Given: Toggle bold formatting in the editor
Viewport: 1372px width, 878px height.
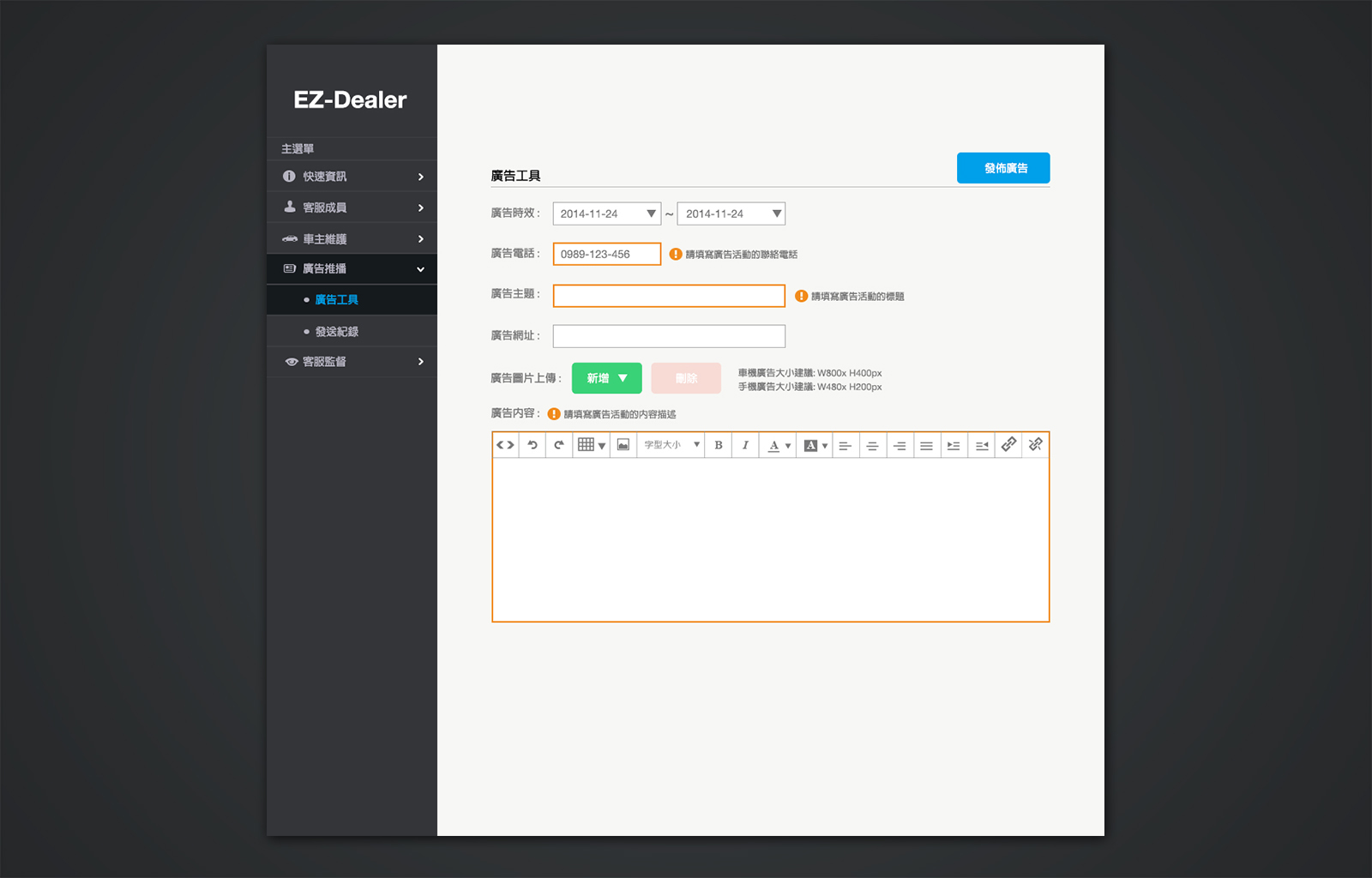Looking at the screenshot, I should point(719,445).
